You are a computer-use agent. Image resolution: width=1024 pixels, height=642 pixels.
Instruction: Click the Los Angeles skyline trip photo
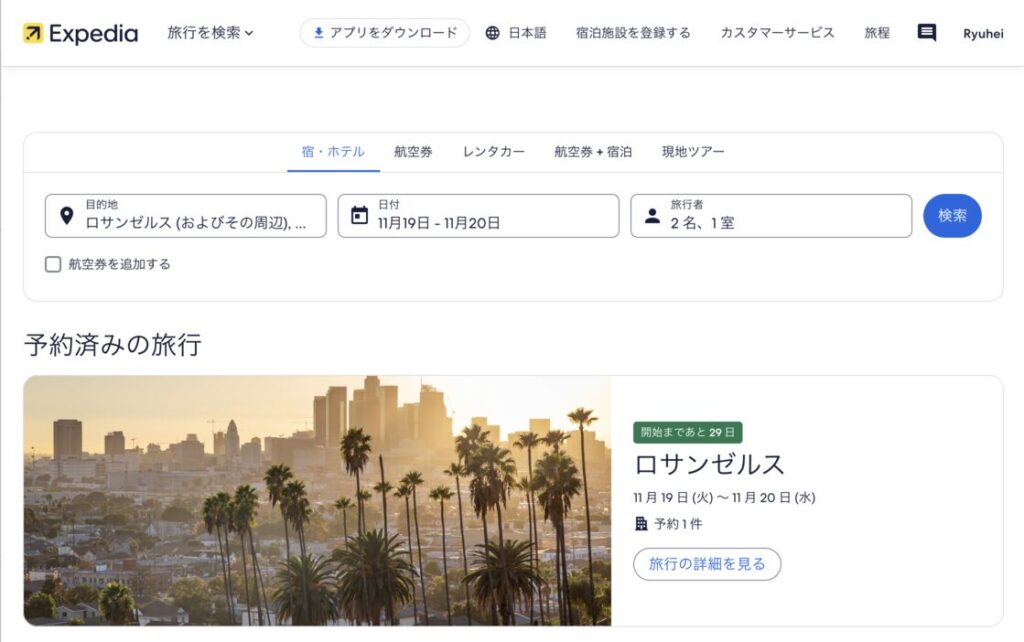click(317, 500)
